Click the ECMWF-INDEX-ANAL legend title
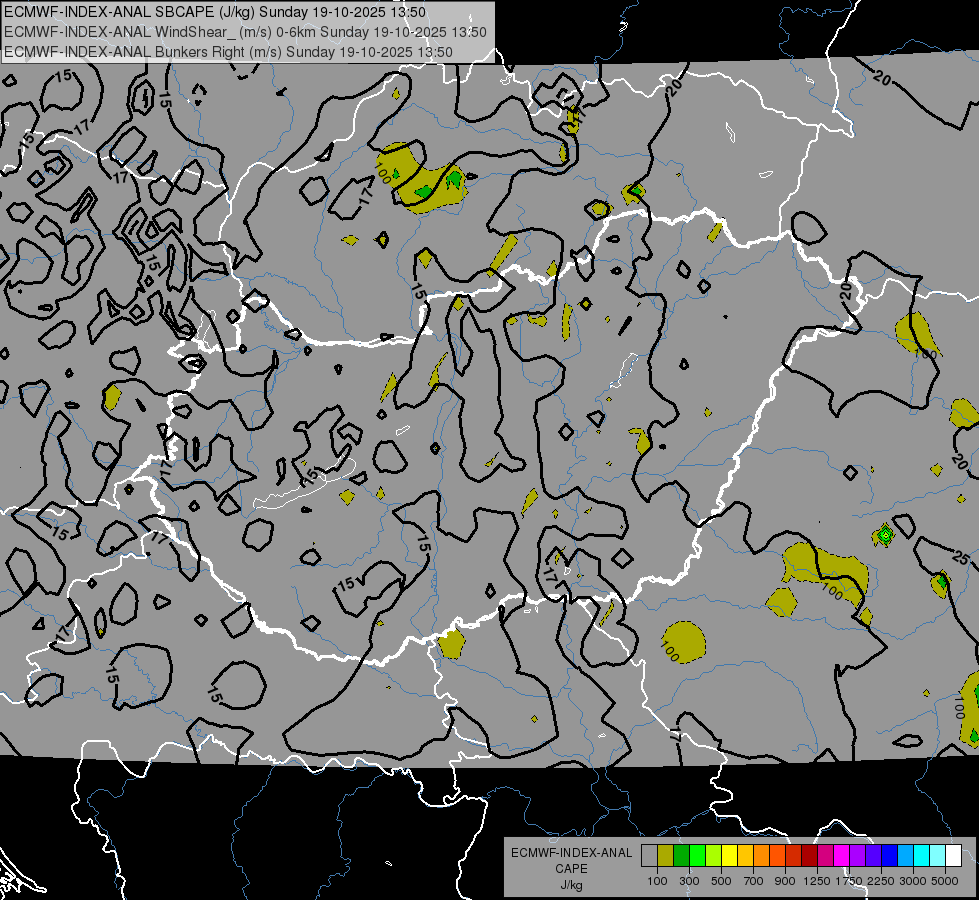 click(x=572, y=853)
